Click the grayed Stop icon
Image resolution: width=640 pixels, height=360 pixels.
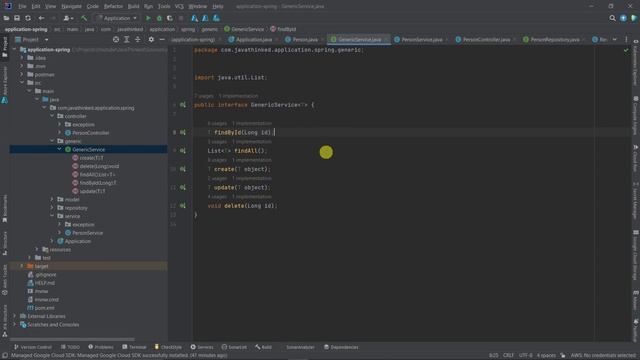point(181,18)
